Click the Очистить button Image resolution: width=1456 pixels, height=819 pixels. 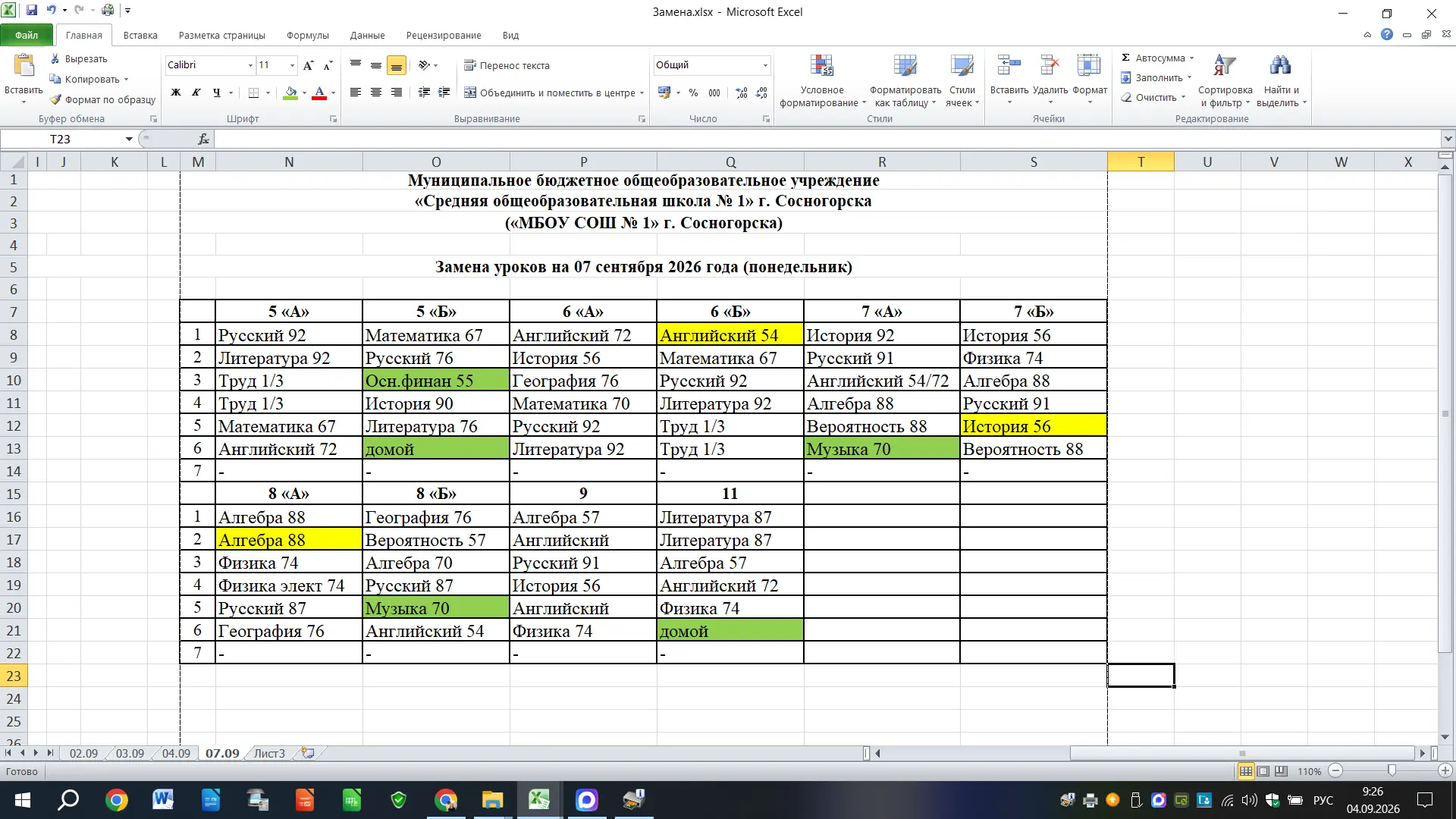[x=1152, y=97]
